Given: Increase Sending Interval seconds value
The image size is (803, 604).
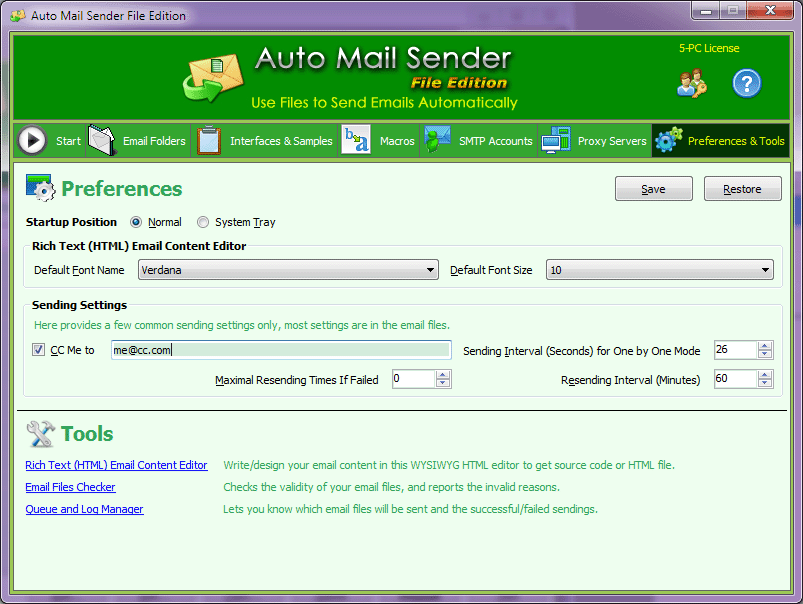Looking at the screenshot, I should [765, 346].
